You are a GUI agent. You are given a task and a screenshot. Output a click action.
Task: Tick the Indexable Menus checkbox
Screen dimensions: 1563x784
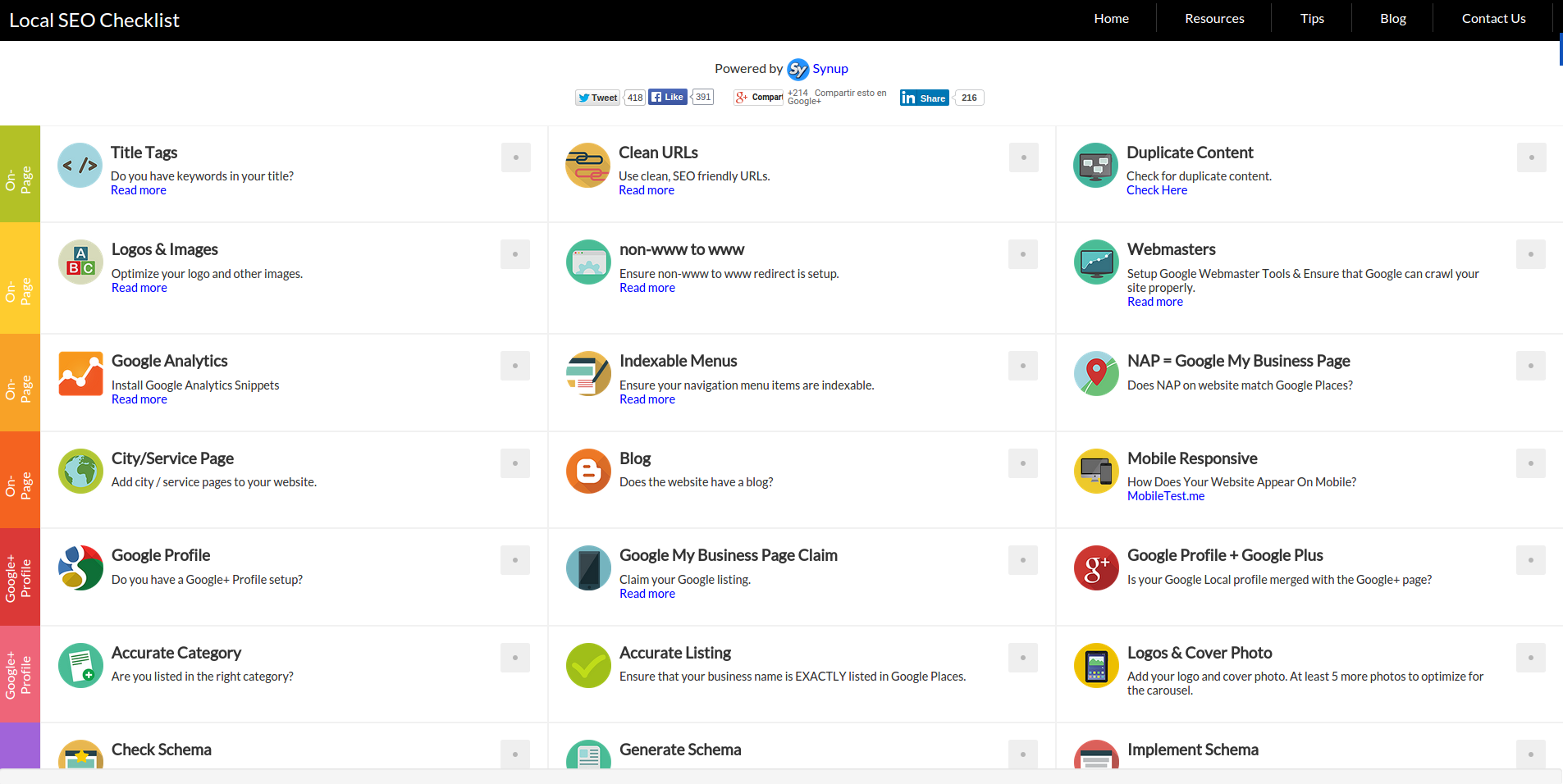pos(1023,366)
